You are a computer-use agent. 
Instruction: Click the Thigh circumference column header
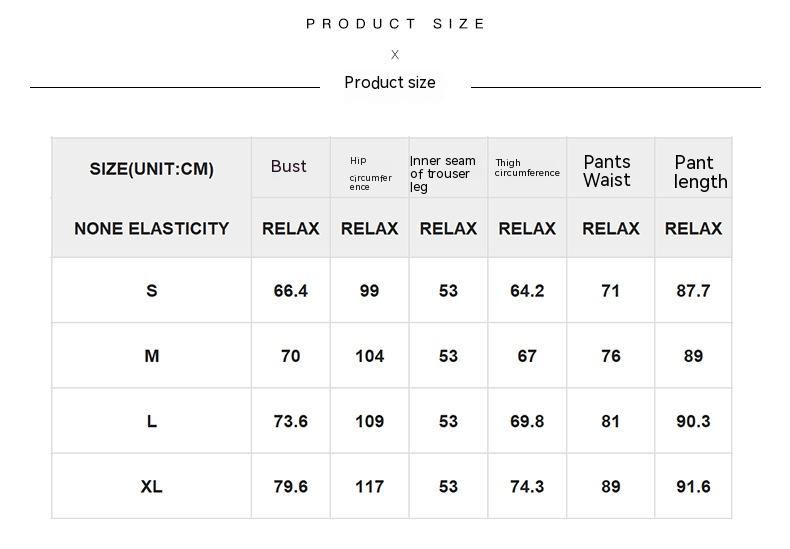[x=527, y=167]
